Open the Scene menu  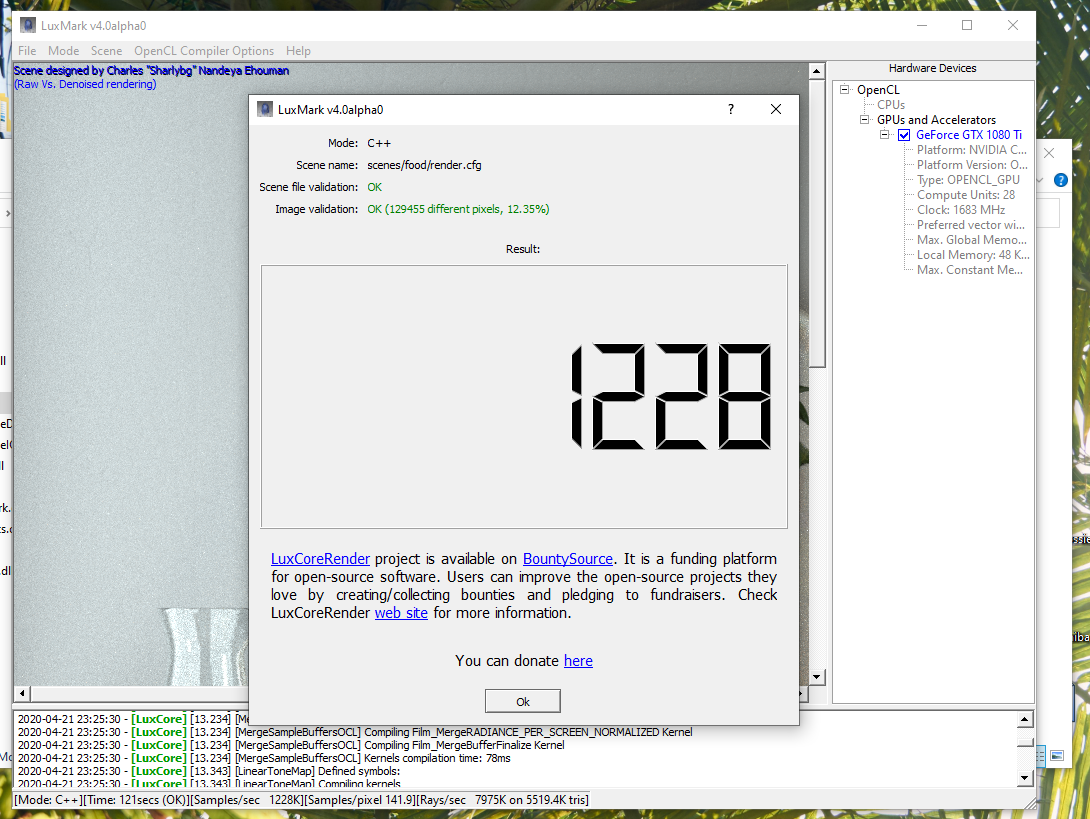pyautogui.click(x=106, y=51)
